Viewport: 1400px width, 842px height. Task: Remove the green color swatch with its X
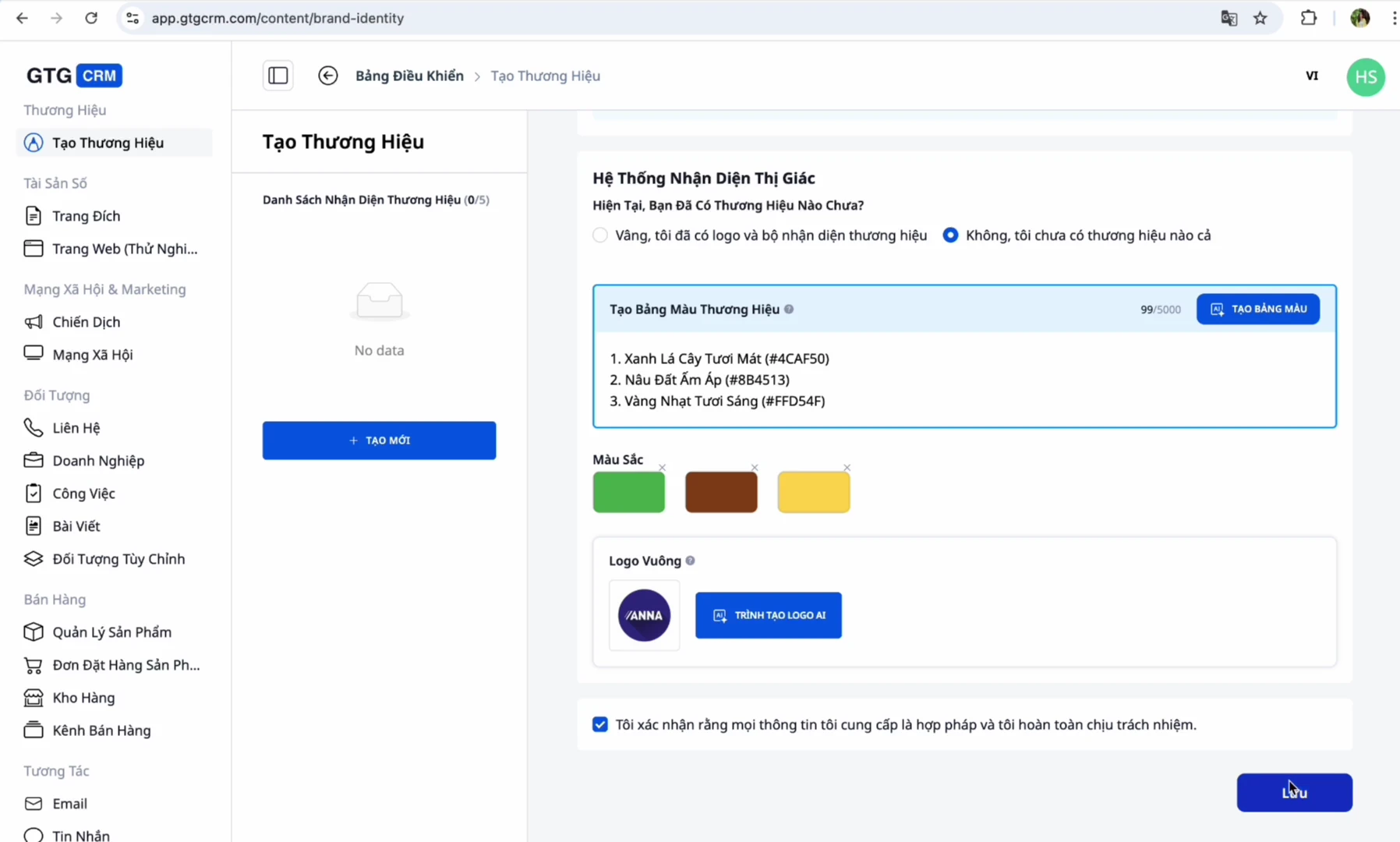click(662, 468)
